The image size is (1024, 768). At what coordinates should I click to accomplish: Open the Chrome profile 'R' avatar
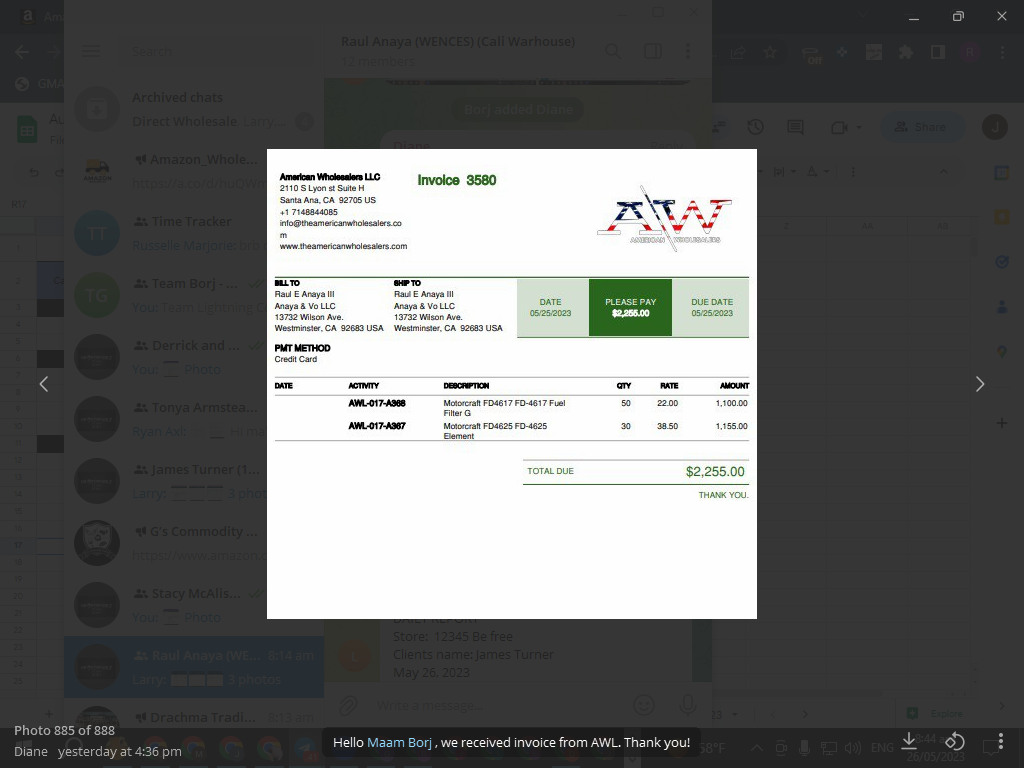970,52
